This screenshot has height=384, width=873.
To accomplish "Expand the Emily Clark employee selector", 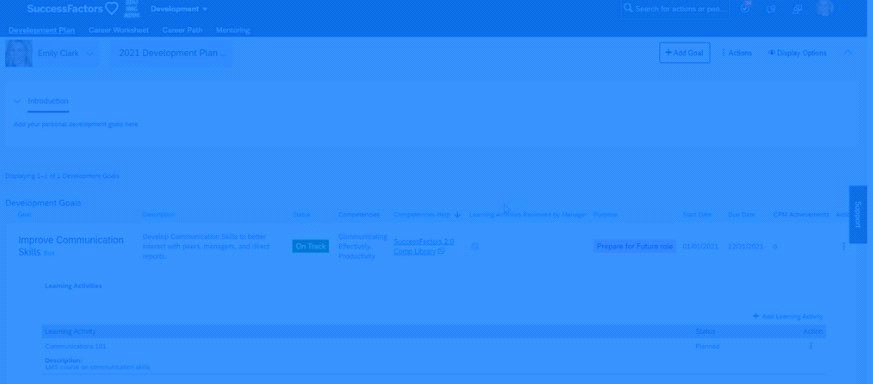I will (91, 53).
